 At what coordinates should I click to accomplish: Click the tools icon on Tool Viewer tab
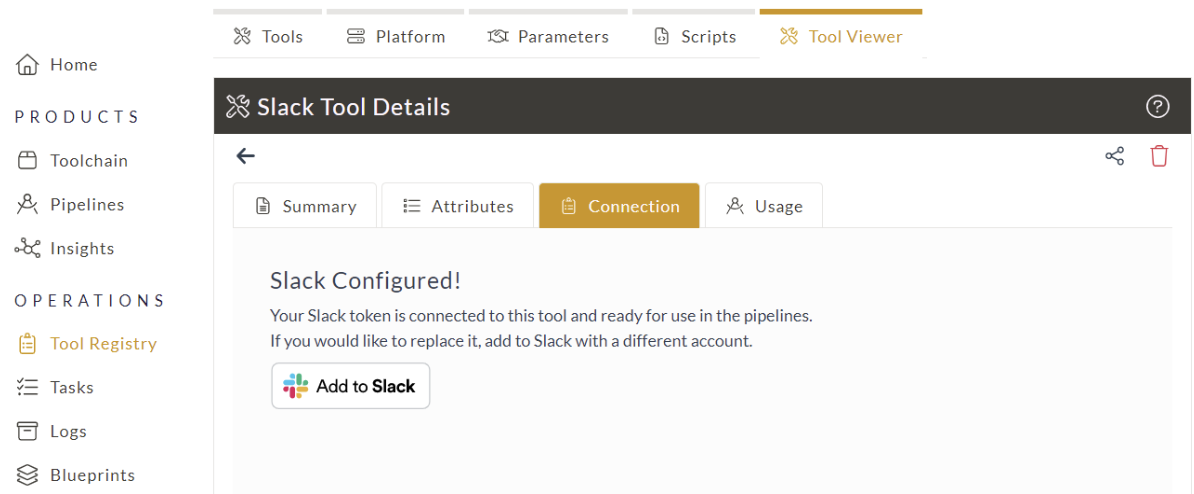coord(789,37)
